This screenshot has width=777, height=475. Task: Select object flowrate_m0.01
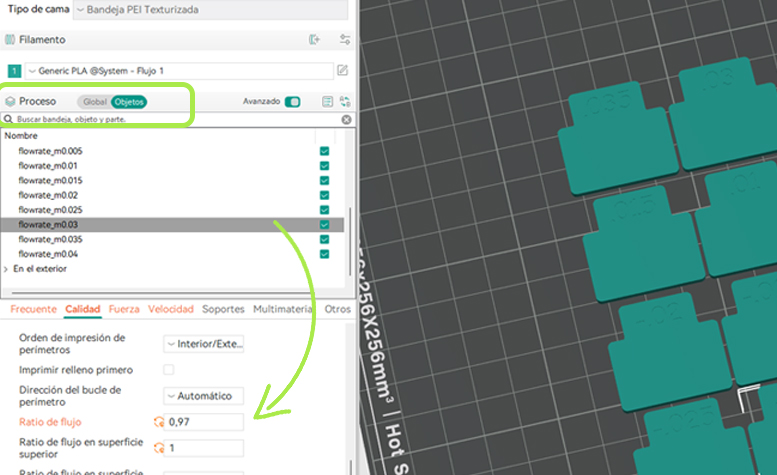[48, 166]
